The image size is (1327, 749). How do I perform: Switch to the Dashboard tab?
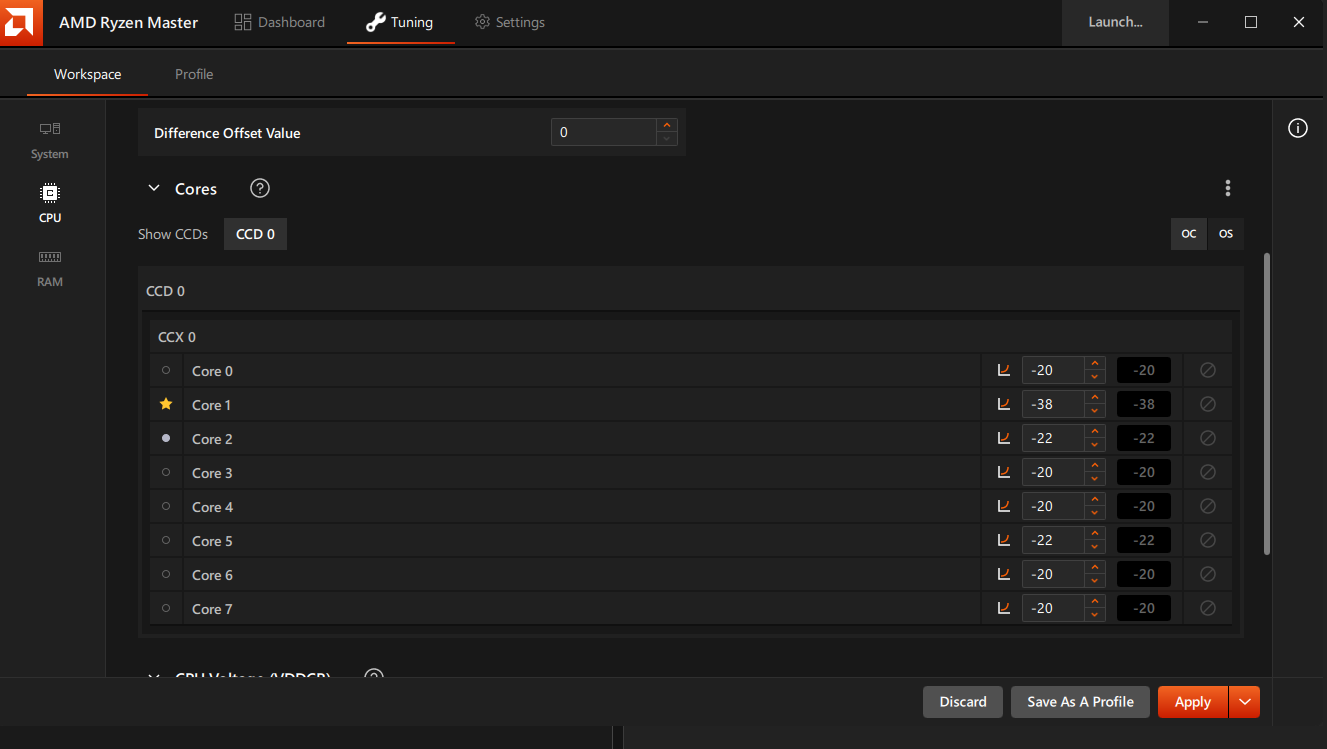[279, 22]
